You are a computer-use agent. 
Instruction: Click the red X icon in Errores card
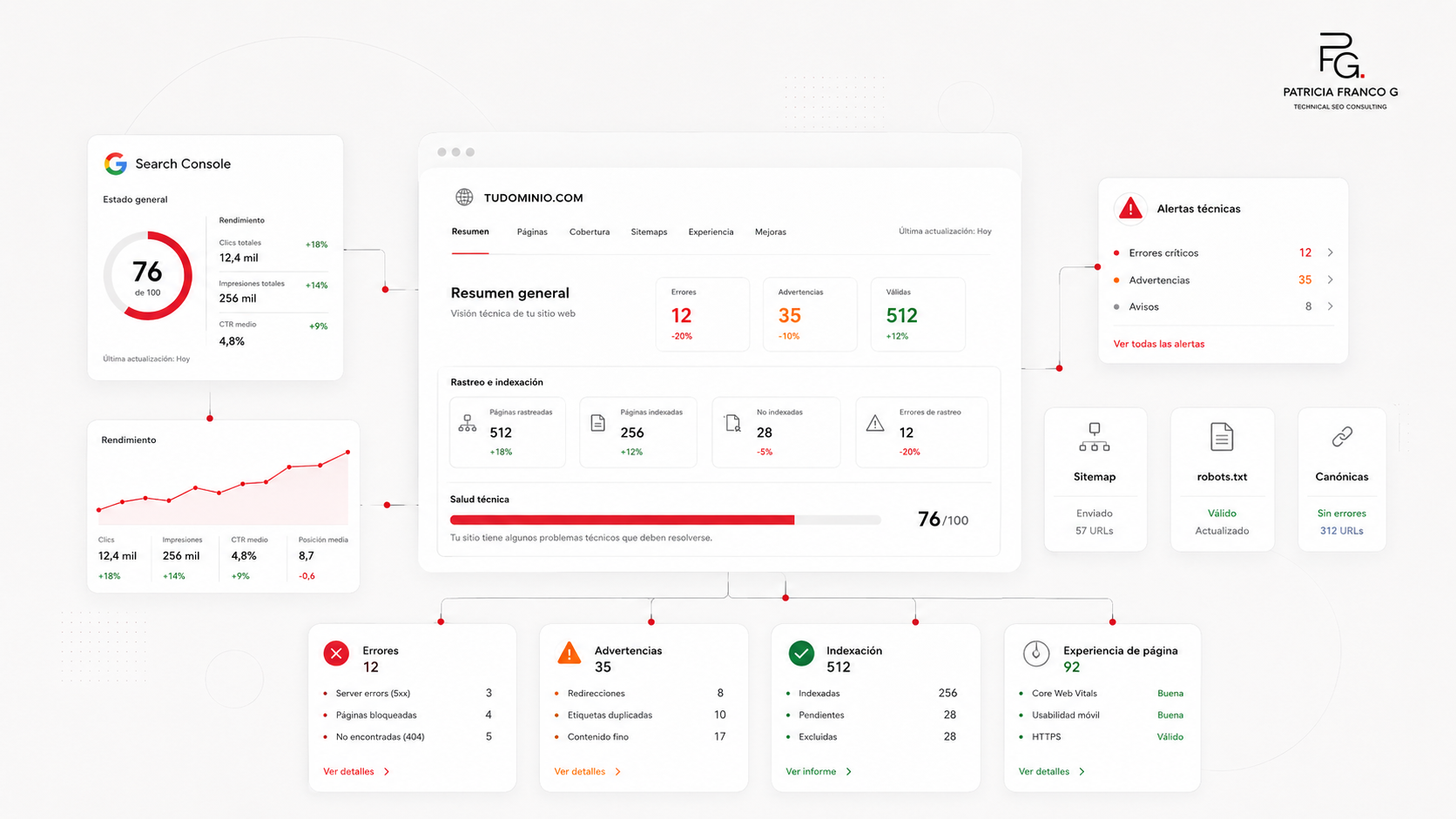pyautogui.click(x=336, y=654)
